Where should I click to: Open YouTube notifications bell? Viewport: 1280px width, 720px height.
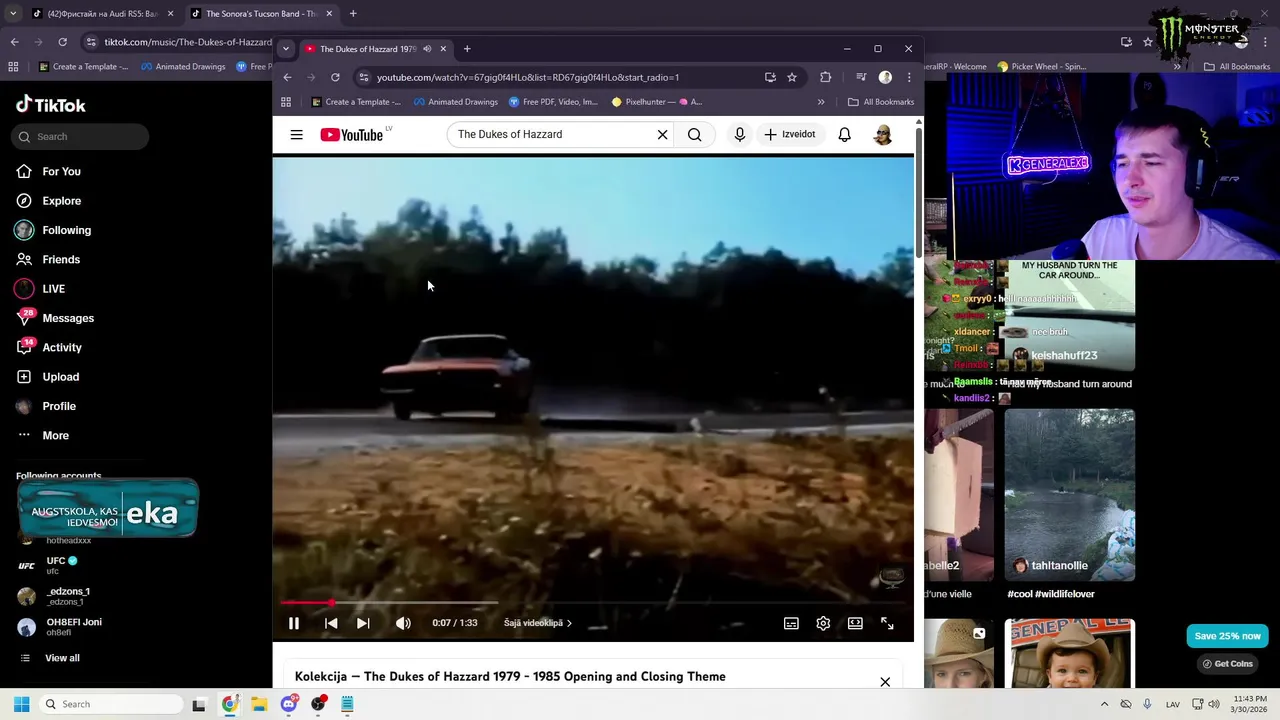tap(844, 134)
